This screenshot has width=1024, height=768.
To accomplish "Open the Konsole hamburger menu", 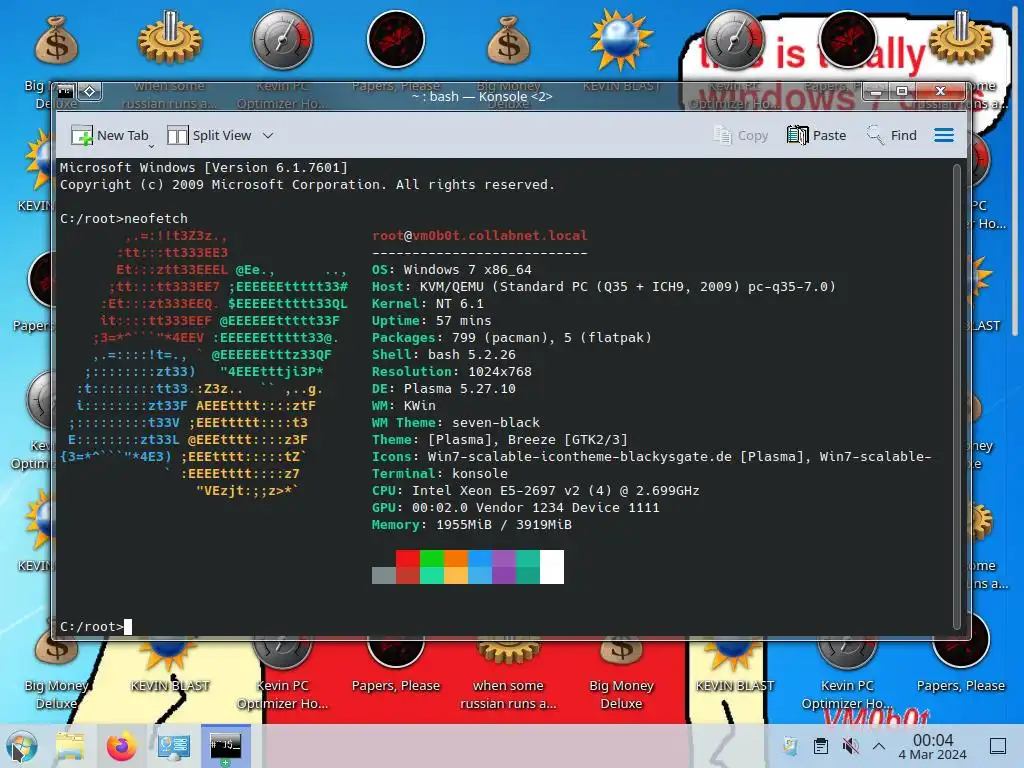I will 944,135.
